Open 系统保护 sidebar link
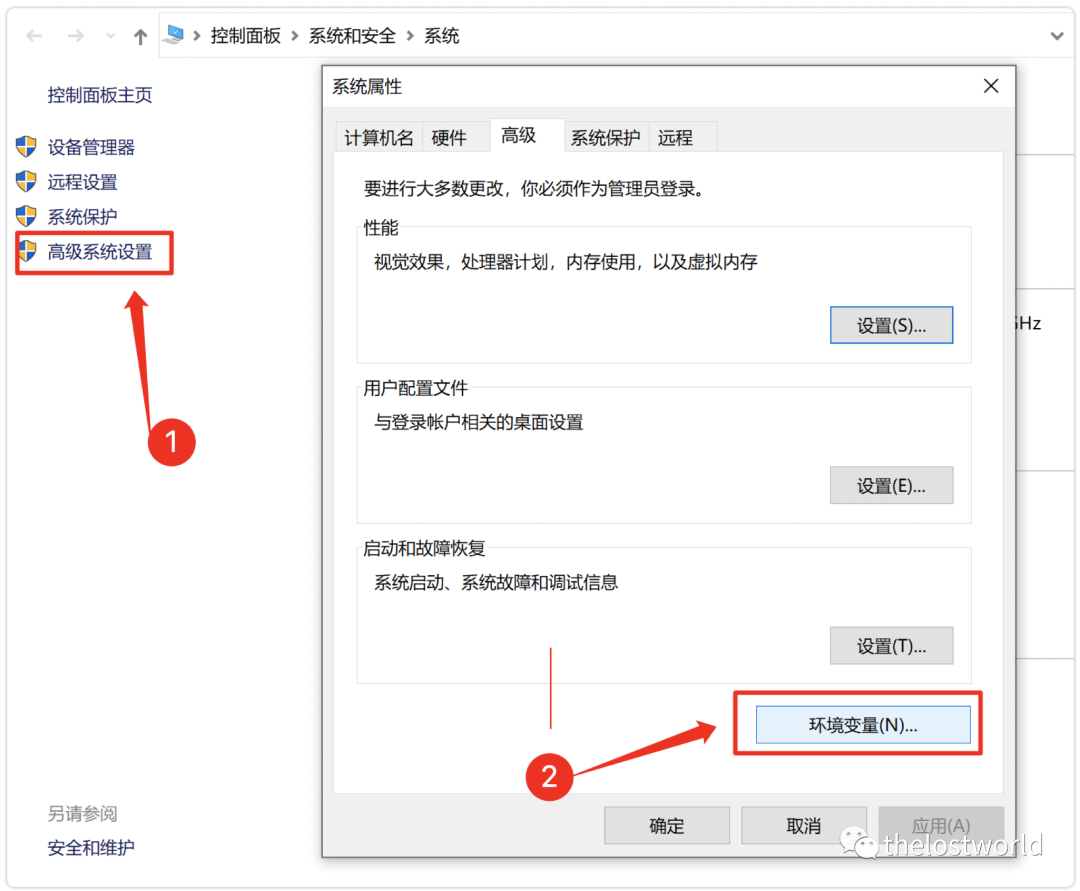Screen dimensions: 1080x891 pos(83,217)
